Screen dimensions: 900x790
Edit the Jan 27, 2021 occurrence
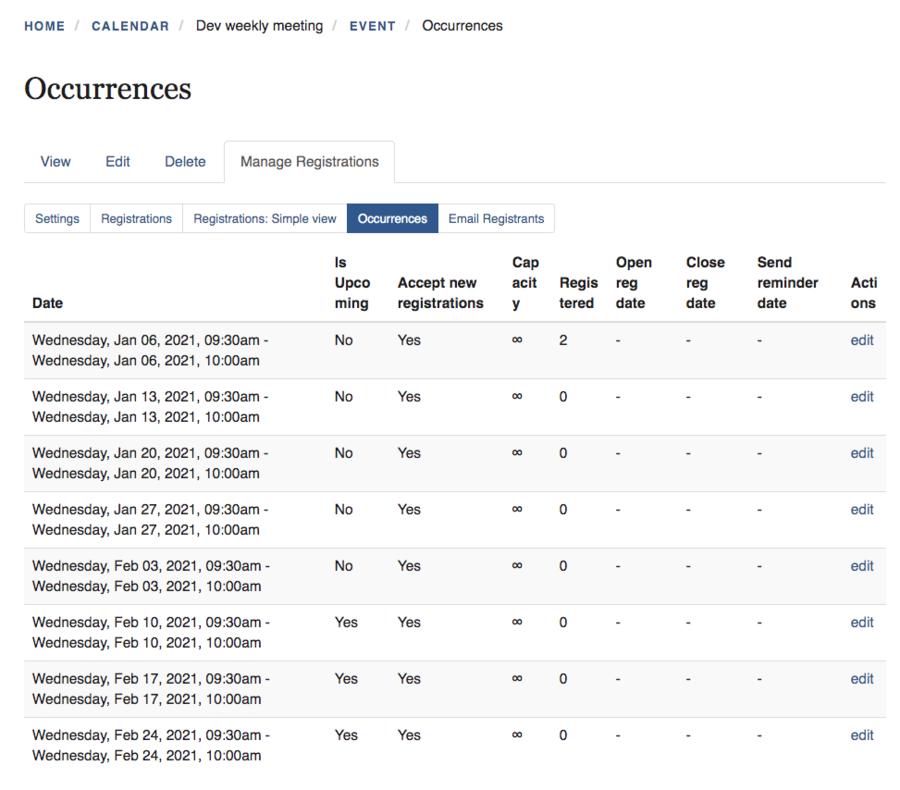pos(861,510)
